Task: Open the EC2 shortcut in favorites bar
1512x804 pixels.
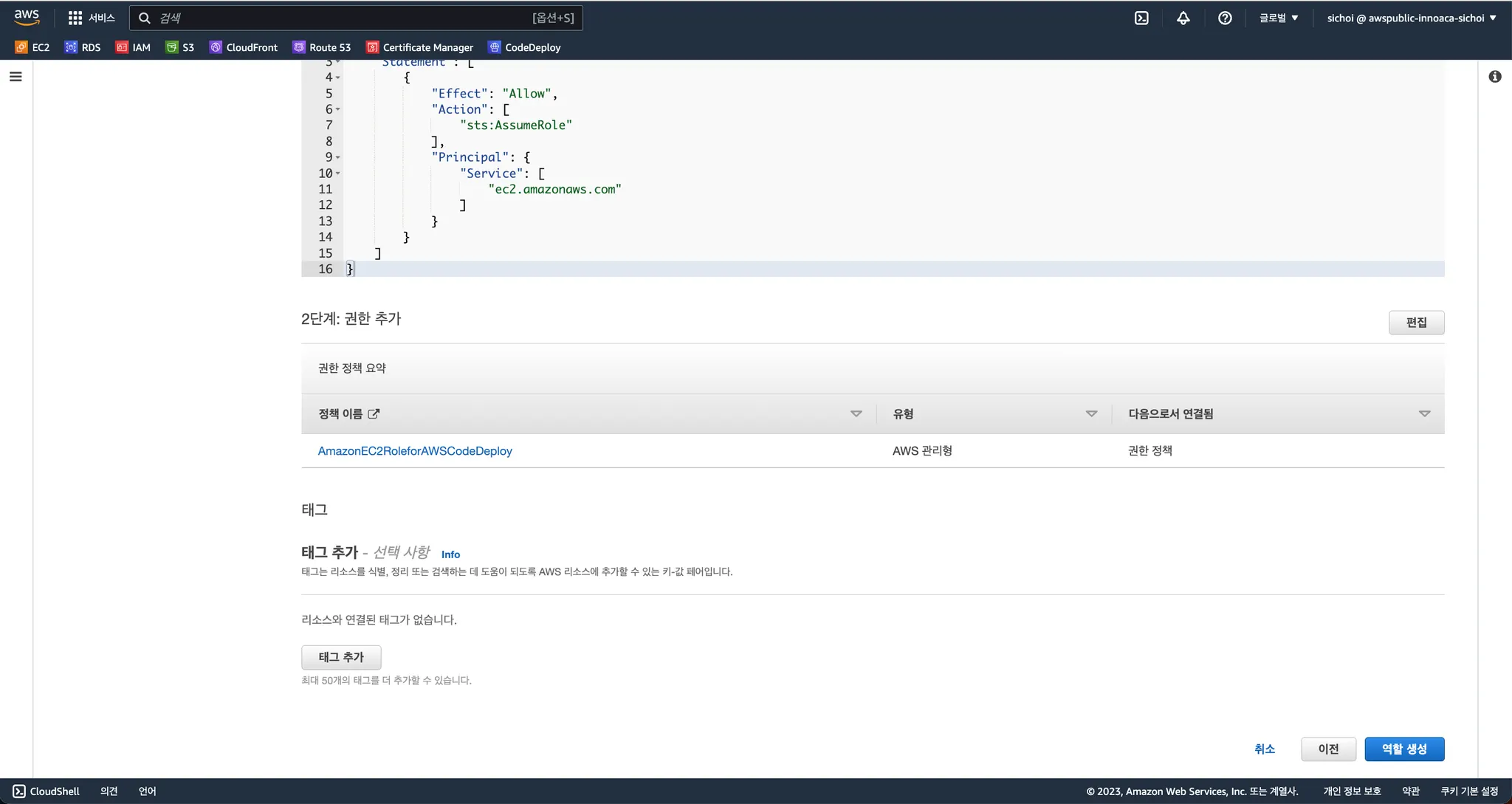Action: click(32, 47)
